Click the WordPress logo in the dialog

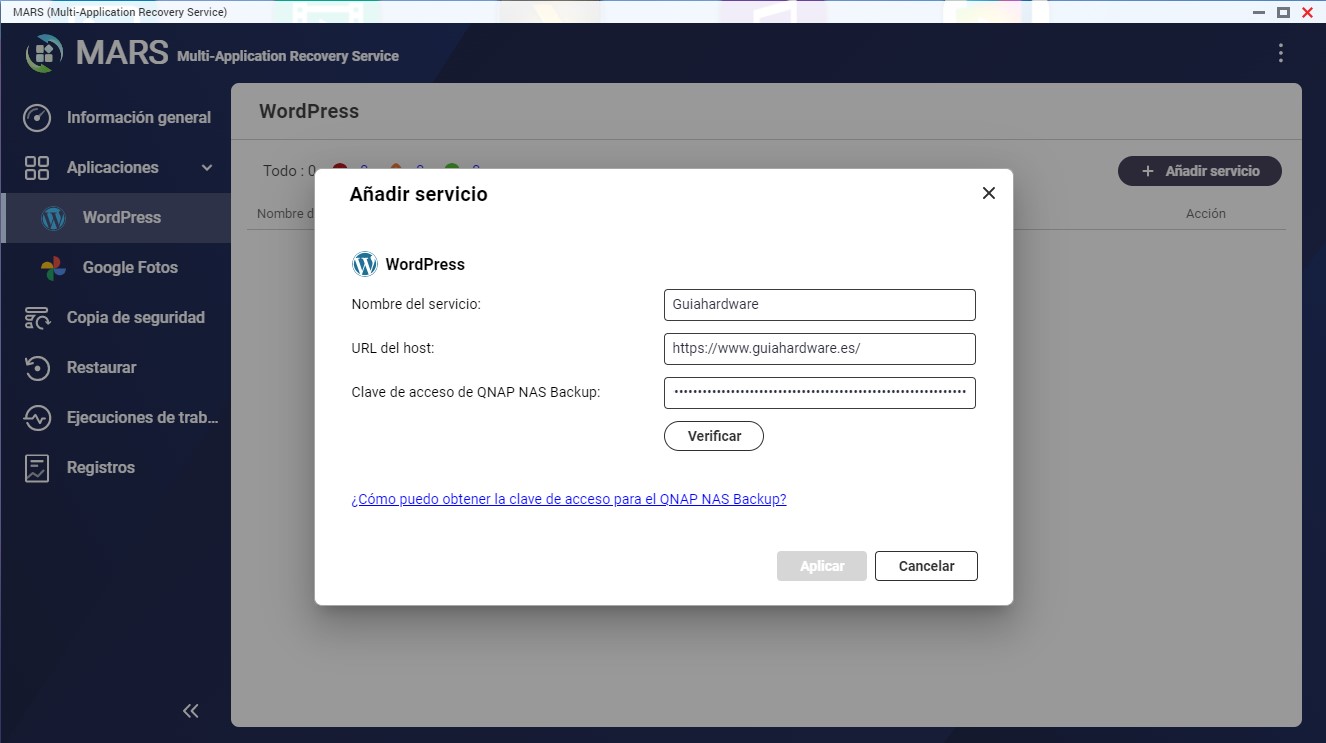365,264
